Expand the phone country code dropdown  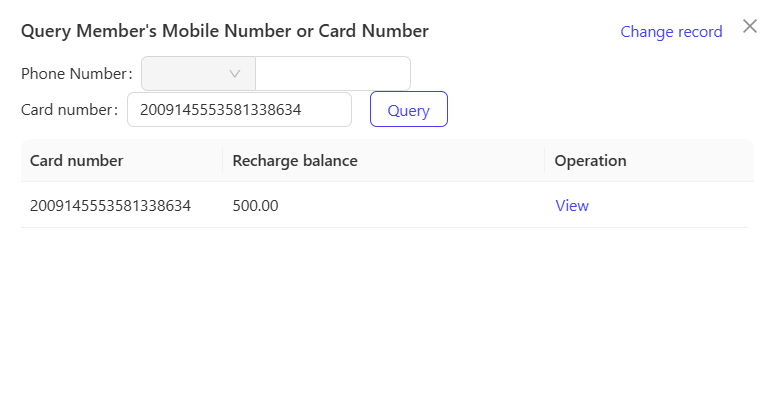198,74
